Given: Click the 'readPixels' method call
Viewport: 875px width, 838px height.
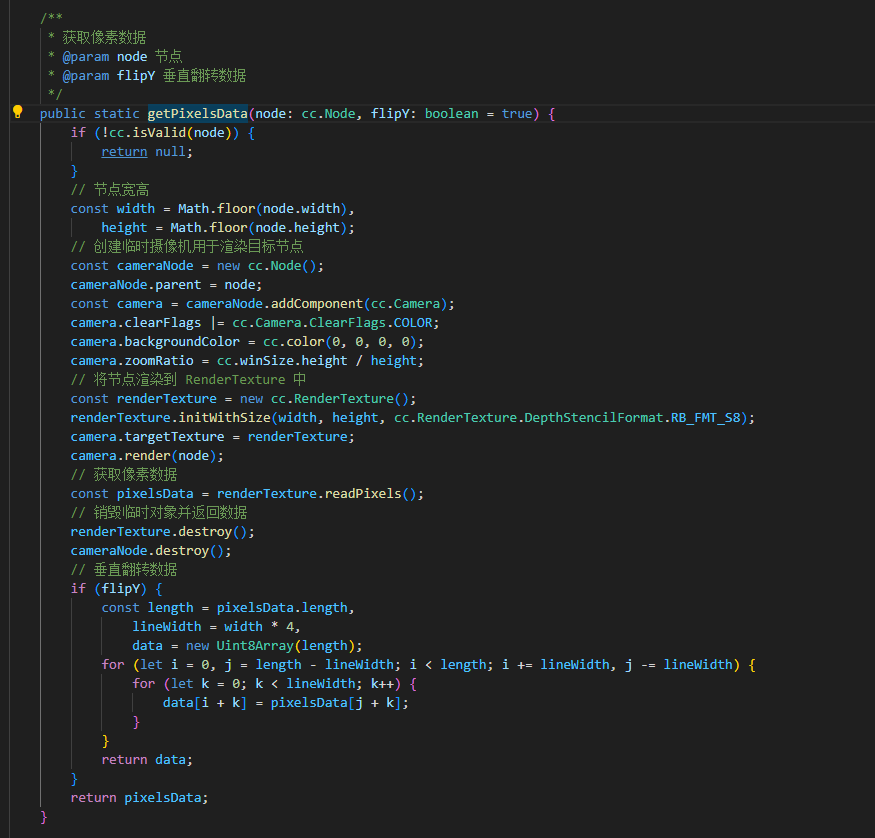Looking at the screenshot, I should point(363,493).
